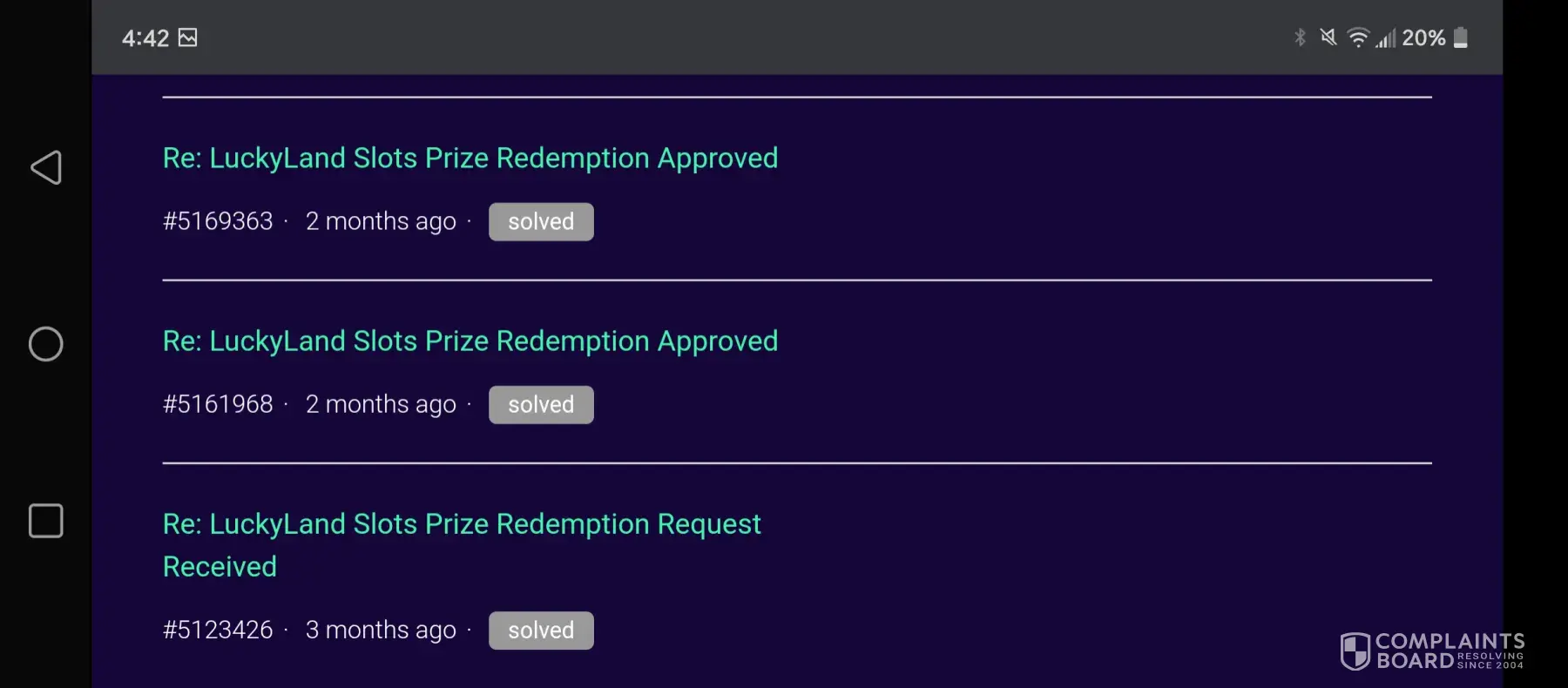The image size is (1568, 688).
Task: Click the solved badge for ticket #5123426
Action: click(541, 631)
